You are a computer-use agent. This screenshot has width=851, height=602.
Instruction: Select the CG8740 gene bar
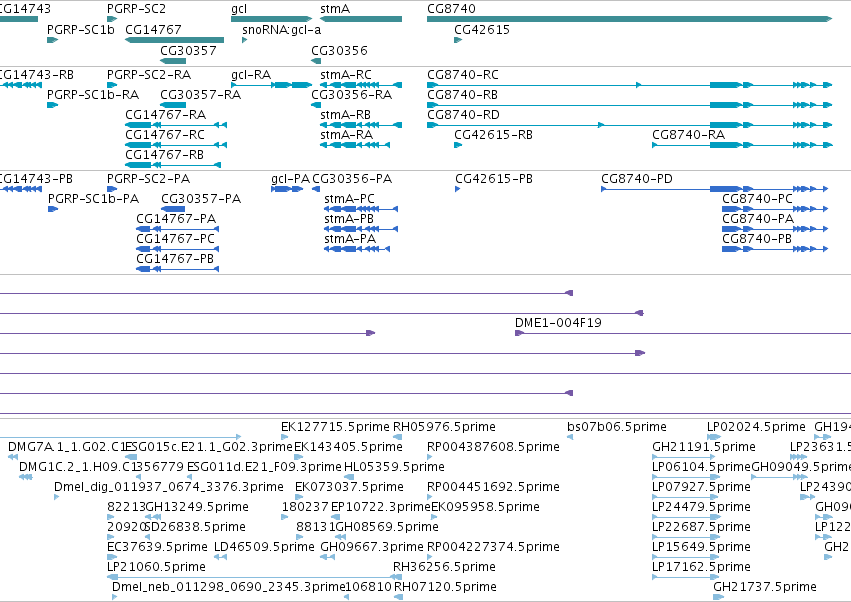pos(630,19)
